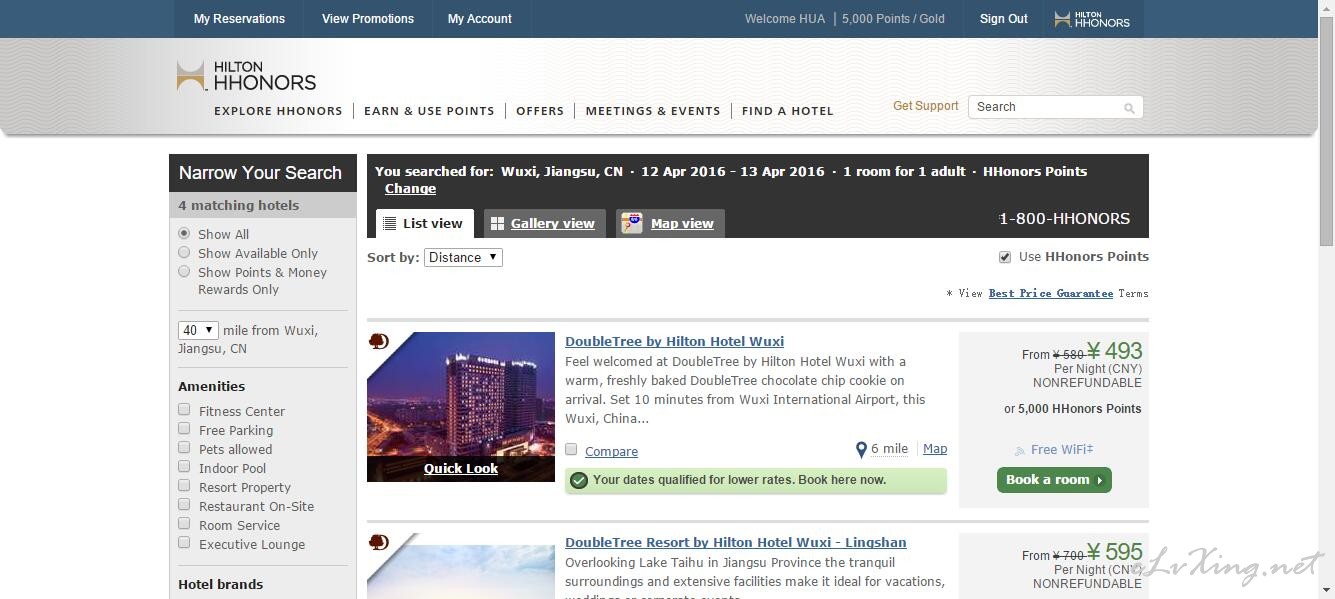Click the Gallery view grid icon

pos(497,224)
